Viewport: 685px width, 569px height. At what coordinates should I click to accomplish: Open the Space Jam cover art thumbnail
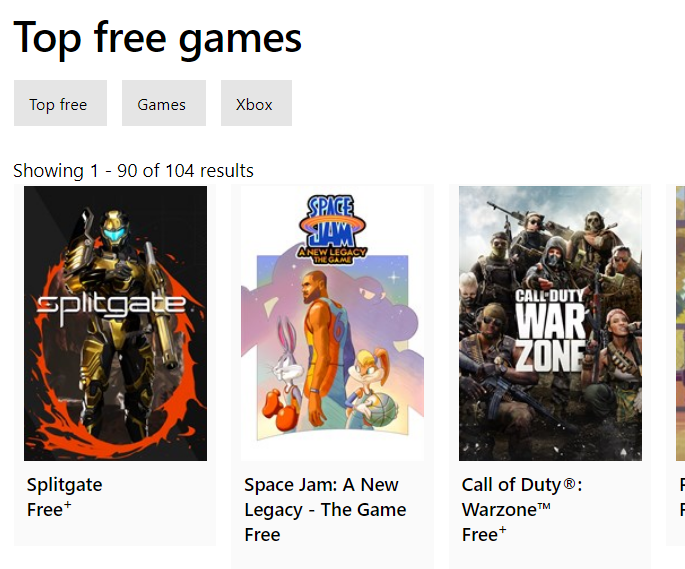pyautogui.click(x=332, y=323)
